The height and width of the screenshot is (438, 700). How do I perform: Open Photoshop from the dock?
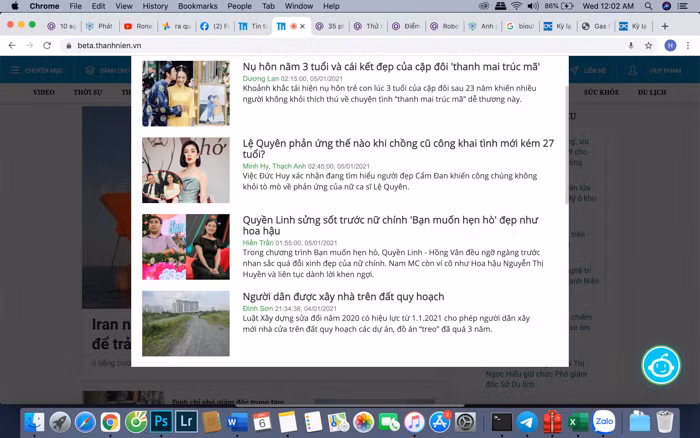[161, 422]
